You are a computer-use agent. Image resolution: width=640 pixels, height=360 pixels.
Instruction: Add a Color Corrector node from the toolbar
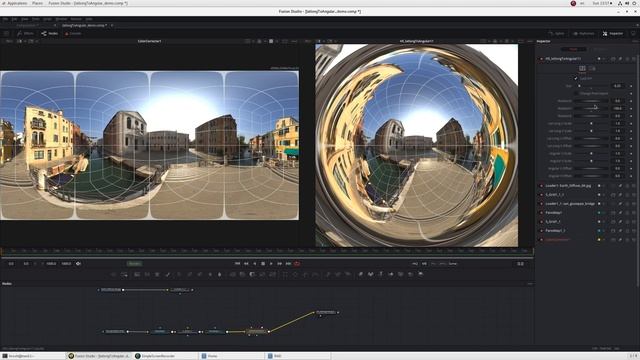point(179,274)
